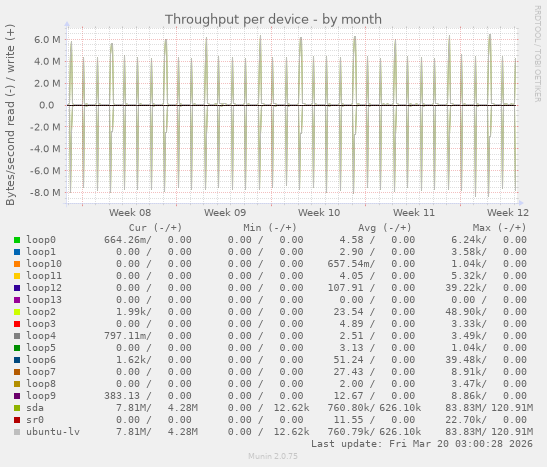Click loop12 max read value 39.22k
This screenshot has width=547, height=467.
[466, 288]
